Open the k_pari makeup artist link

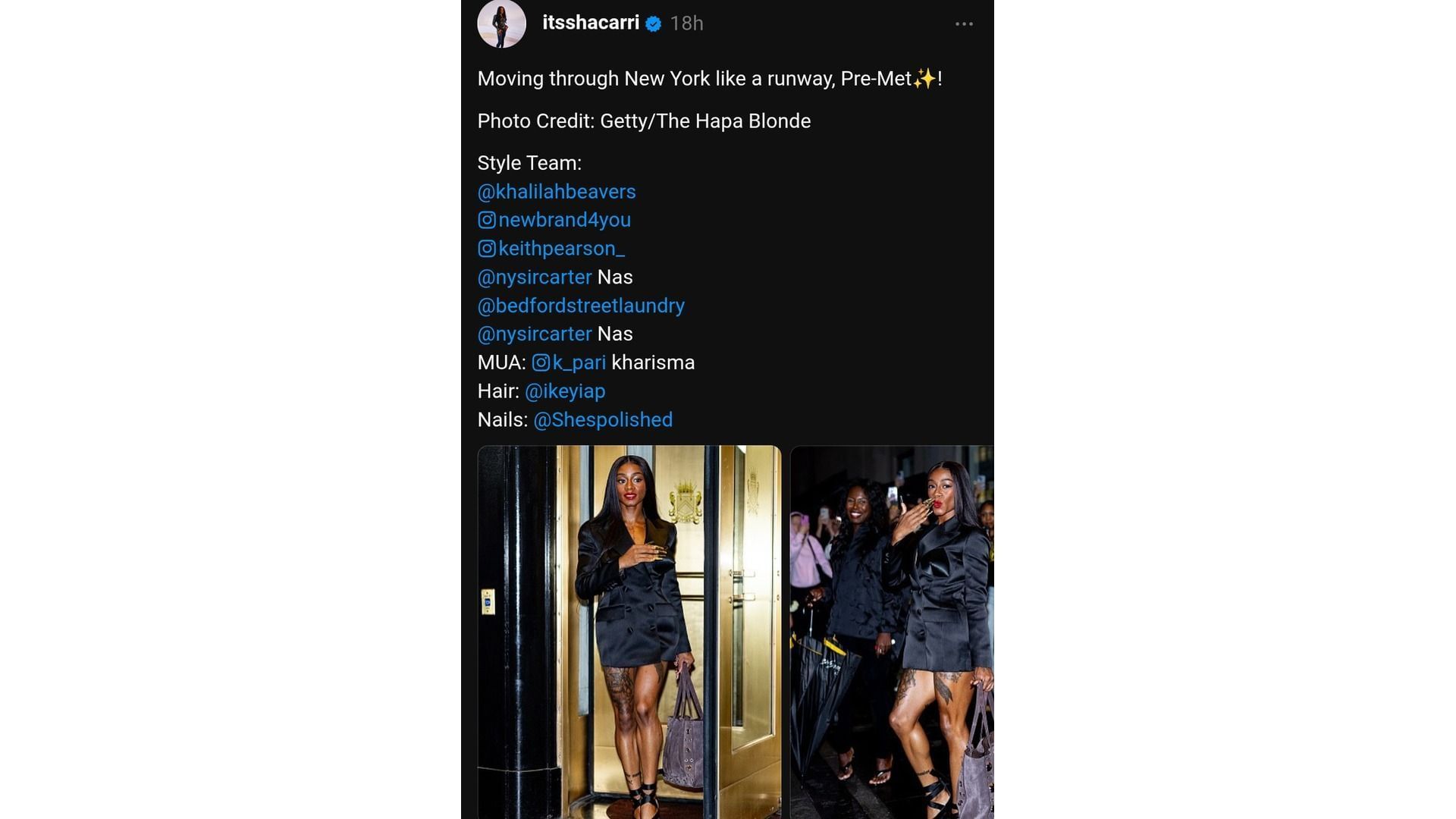pyautogui.click(x=579, y=362)
